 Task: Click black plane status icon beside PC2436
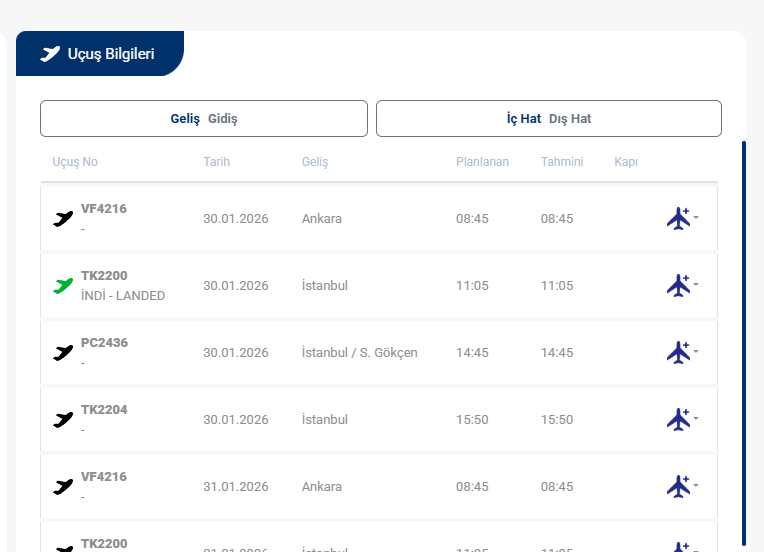63,353
